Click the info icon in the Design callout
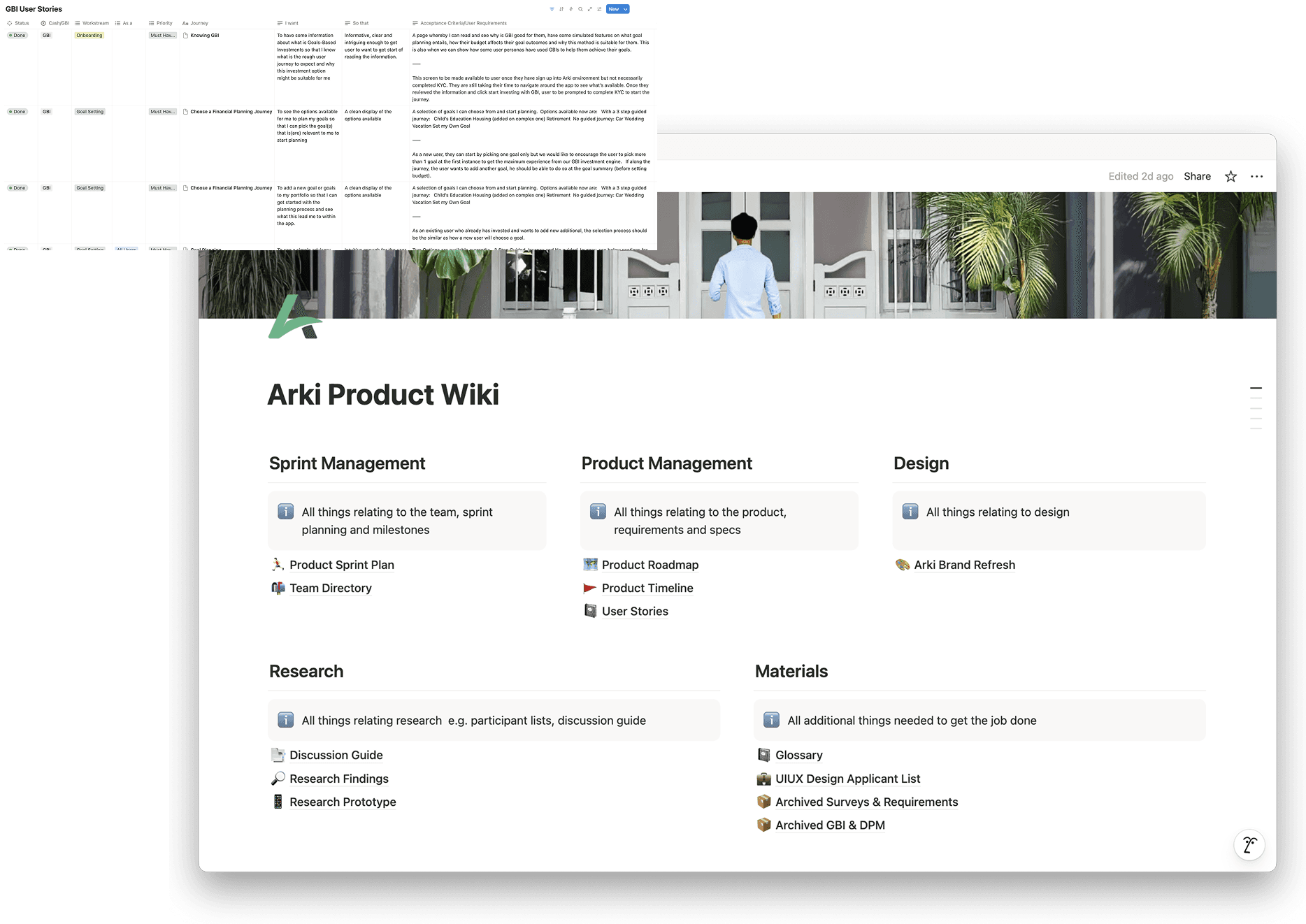This screenshot has height=924, width=1306. click(x=910, y=511)
